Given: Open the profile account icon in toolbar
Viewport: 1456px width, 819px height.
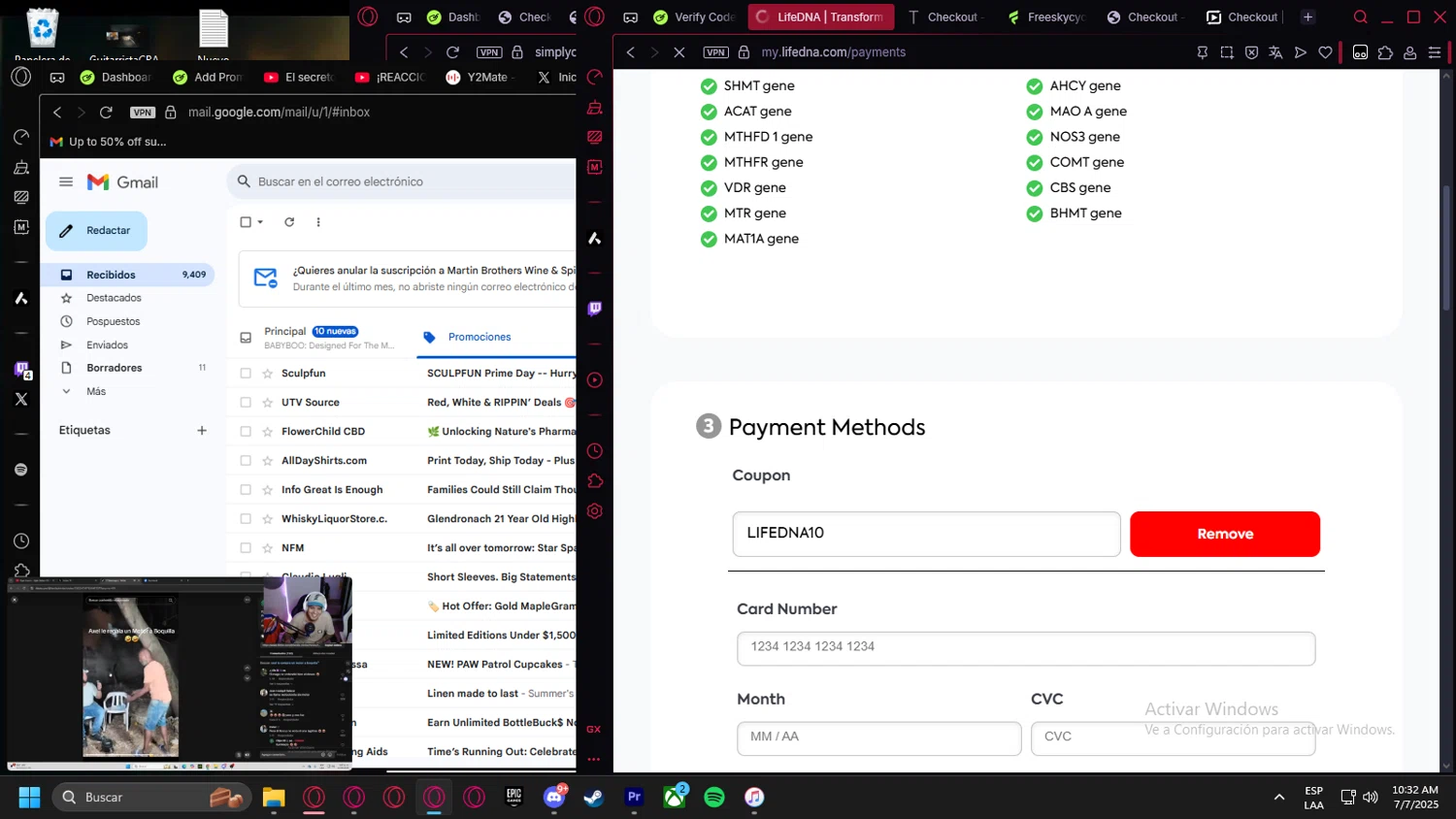Looking at the screenshot, I should [1409, 52].
